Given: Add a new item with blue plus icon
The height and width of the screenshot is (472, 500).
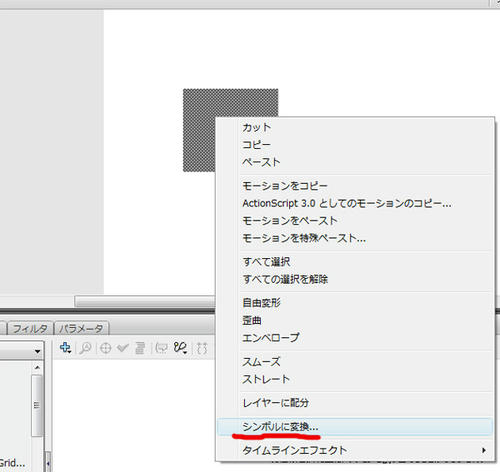Looking at the screenshot, I should pos(65,348).
